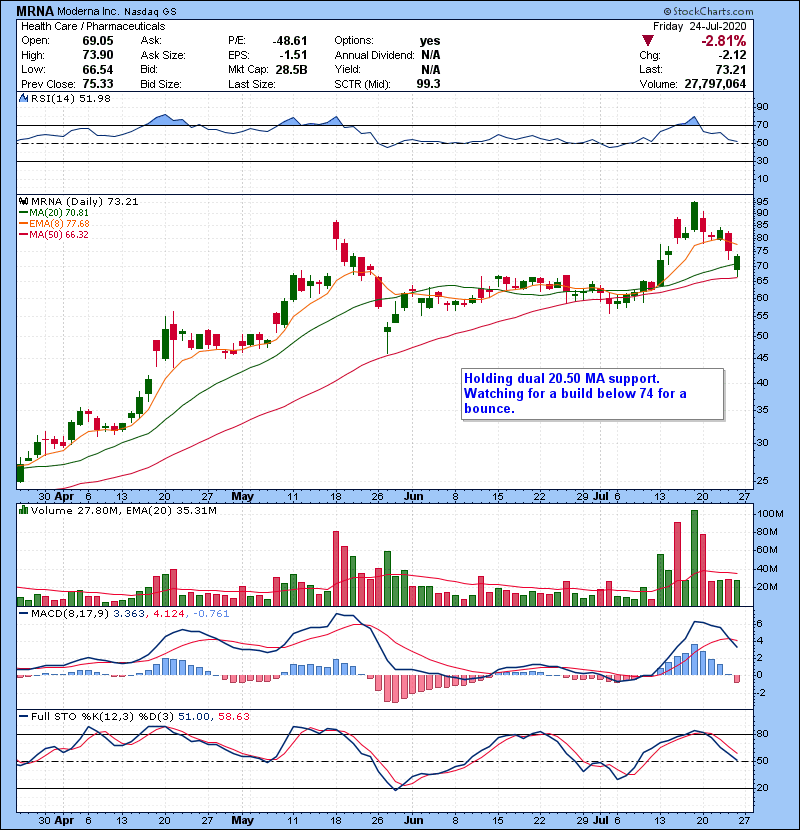
Task: Click the Low price 66.54
Action: click(x=98, y=69)
